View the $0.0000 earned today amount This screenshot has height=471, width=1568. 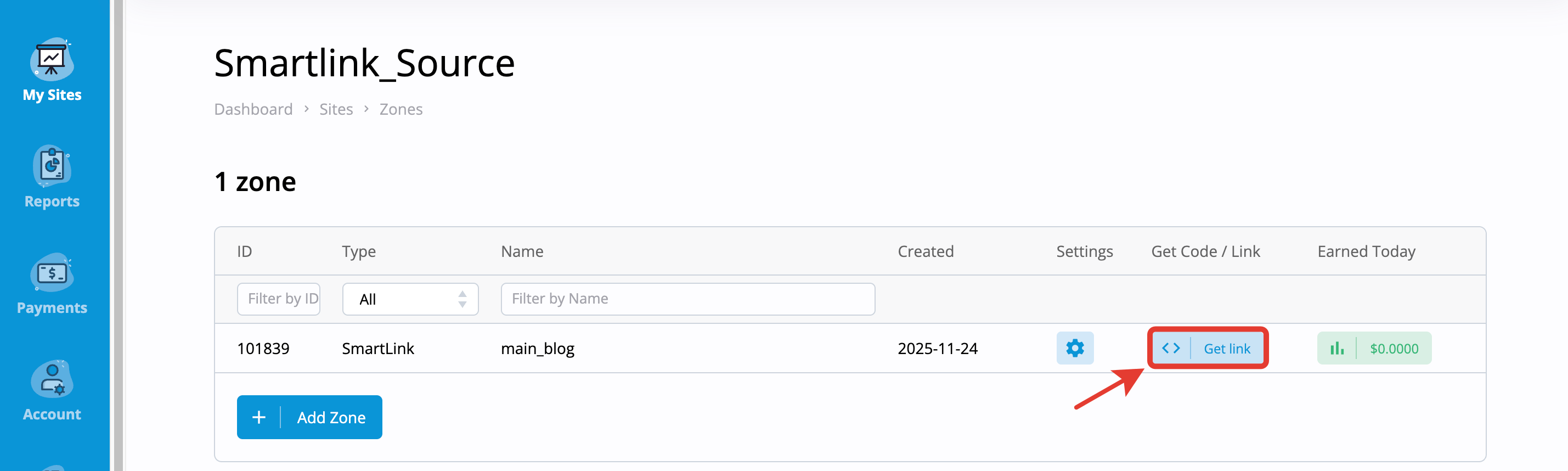1394,349
